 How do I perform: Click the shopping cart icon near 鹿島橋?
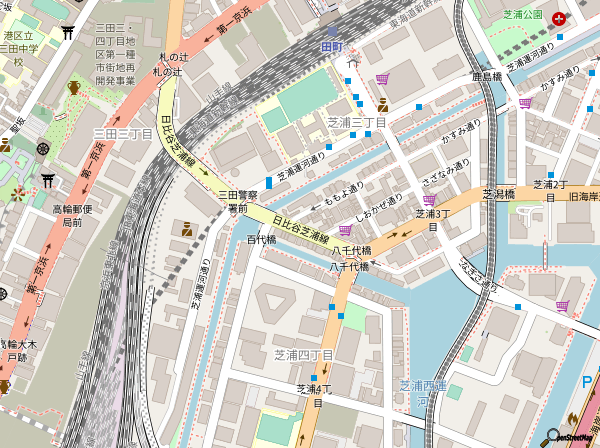[x=524, y=103]
